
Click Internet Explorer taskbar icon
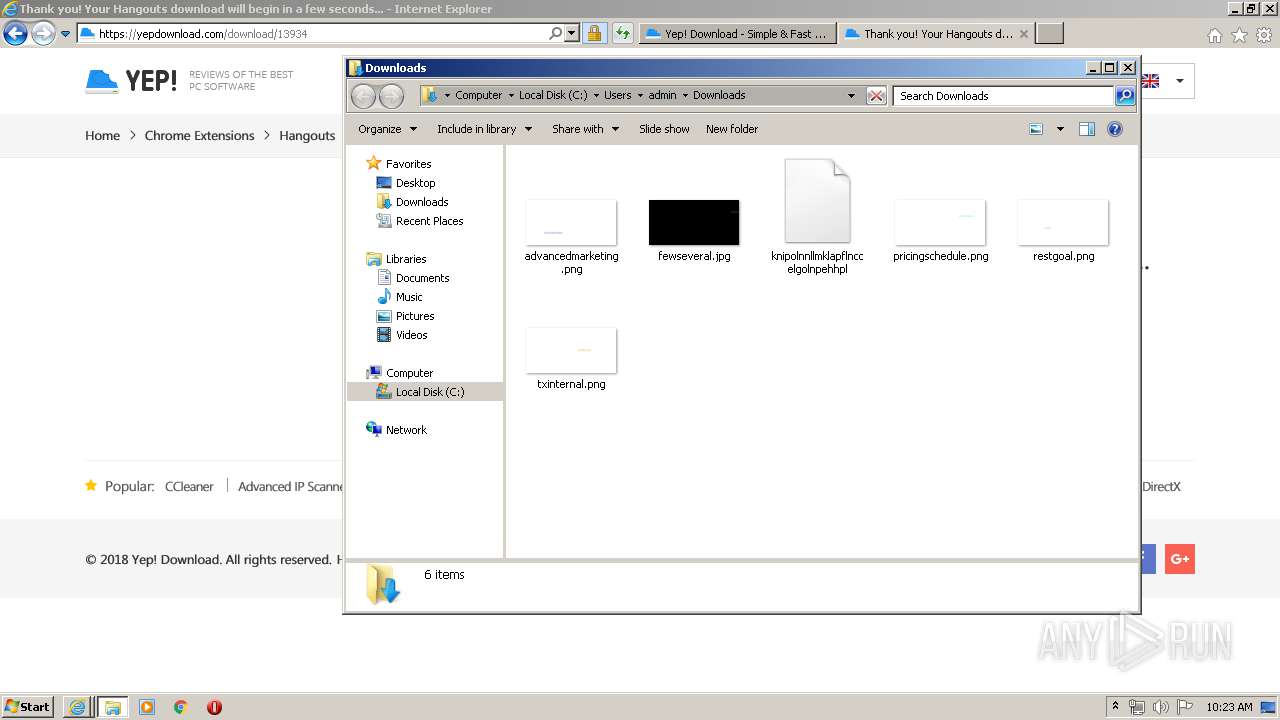77,707
